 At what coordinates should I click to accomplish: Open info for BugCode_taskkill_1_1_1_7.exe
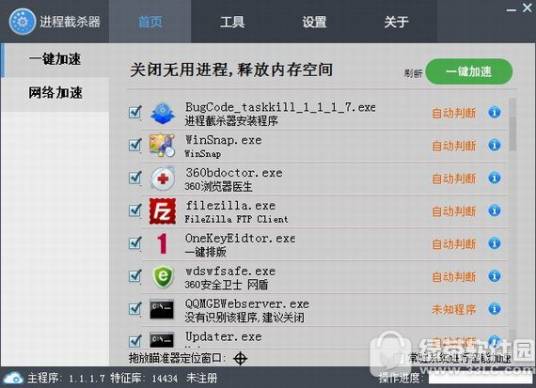click(494, 112)
